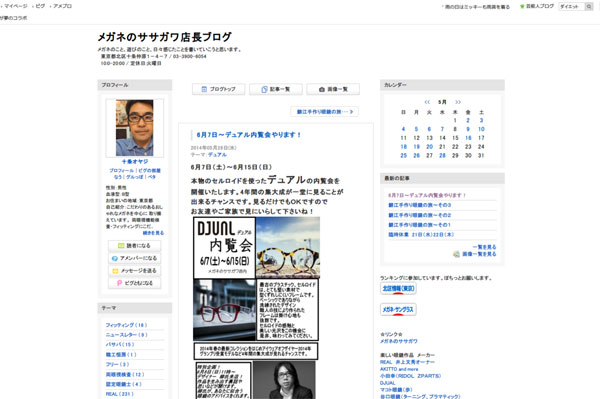Open the DJUAL maker link
This screenshot has height=399, width=600.
pos(388,383)
